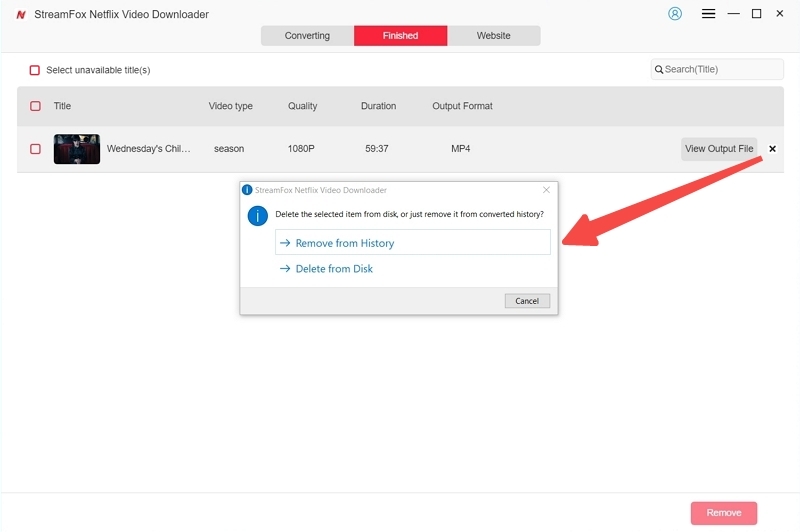Close the delete confirmation dialog
The height and width of the screenshot is (532, 800).
546,189
